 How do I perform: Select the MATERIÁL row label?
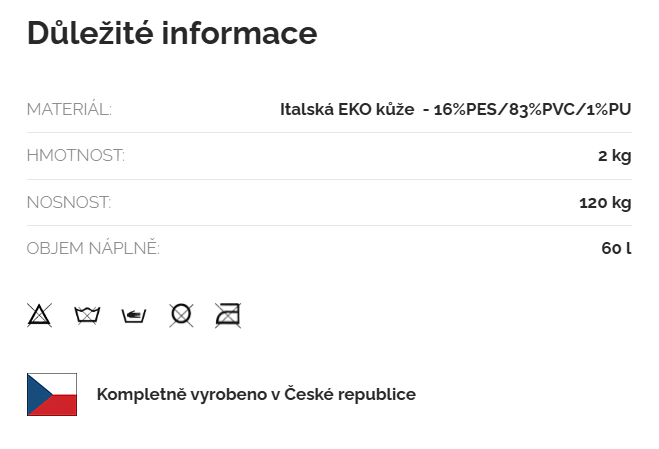[69, 109]
